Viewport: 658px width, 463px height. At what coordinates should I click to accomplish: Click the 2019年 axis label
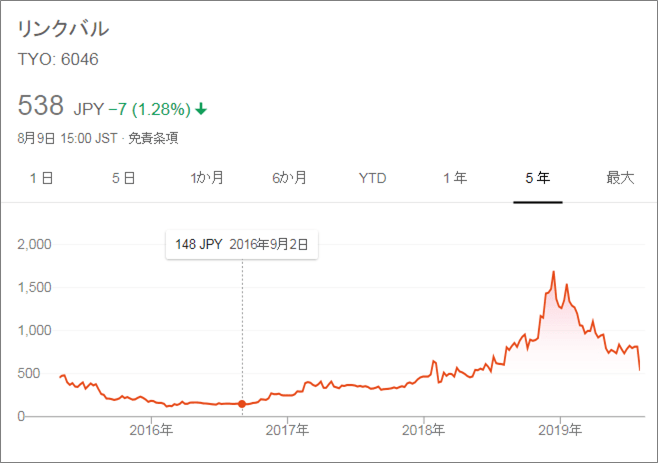point(560,430)
